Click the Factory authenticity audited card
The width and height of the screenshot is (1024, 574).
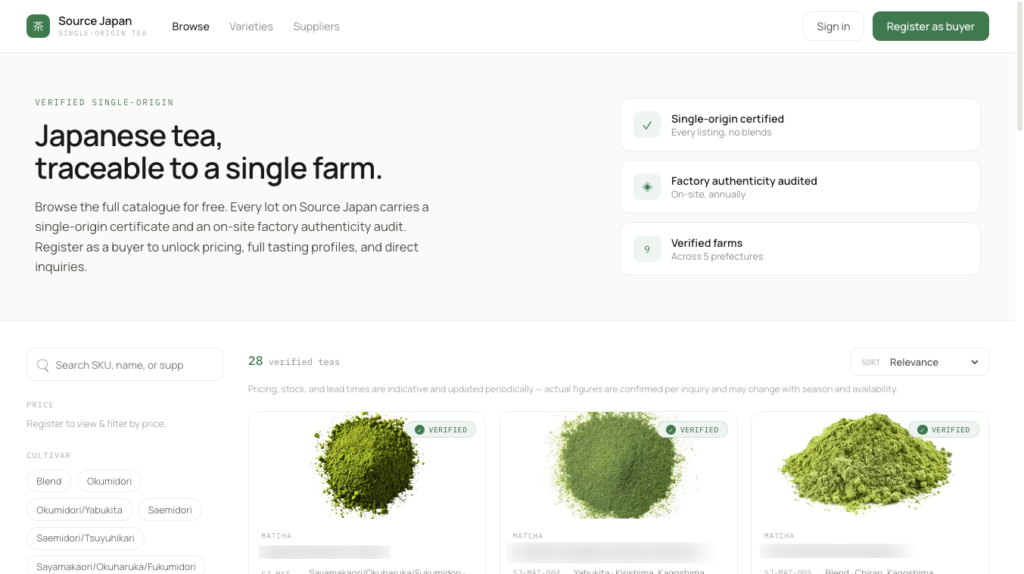800,187
